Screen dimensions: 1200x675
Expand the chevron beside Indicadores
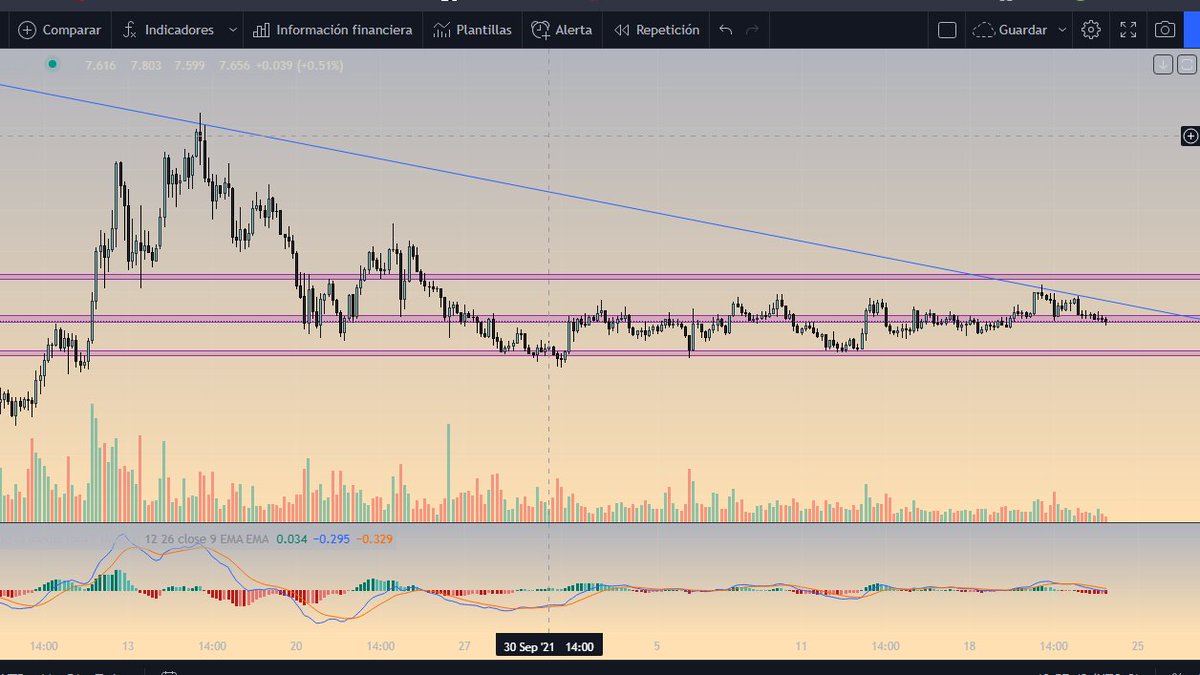(233, 30)
